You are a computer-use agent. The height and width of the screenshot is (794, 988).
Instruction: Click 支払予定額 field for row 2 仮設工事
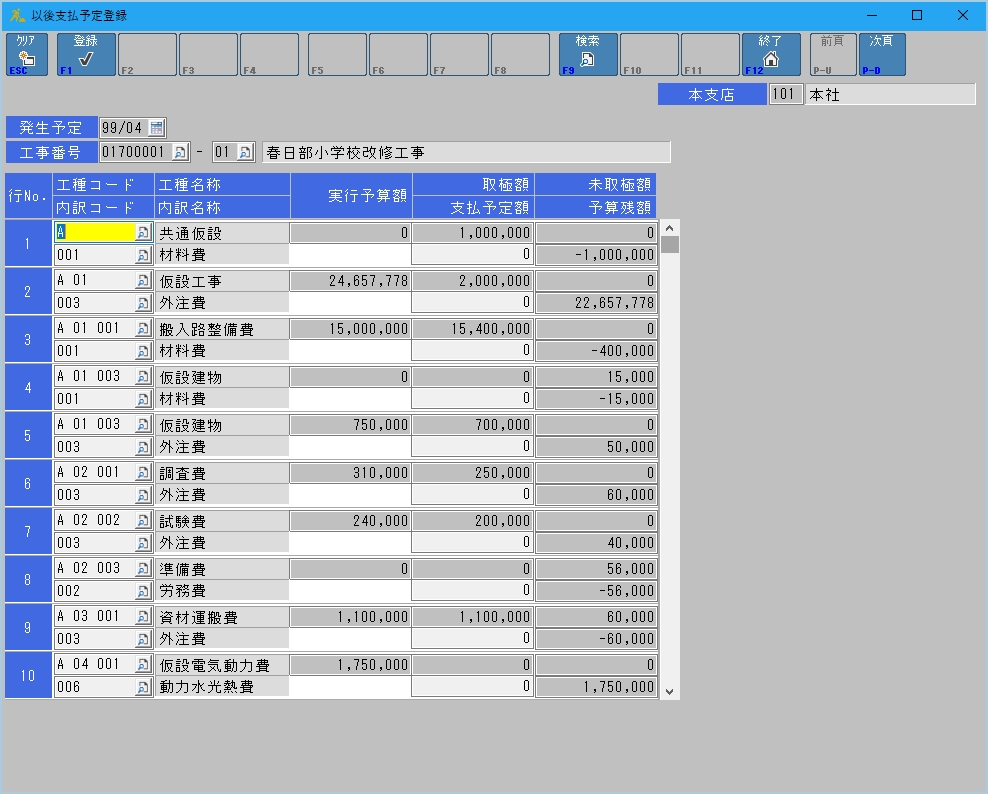click(x=472, y=302)
